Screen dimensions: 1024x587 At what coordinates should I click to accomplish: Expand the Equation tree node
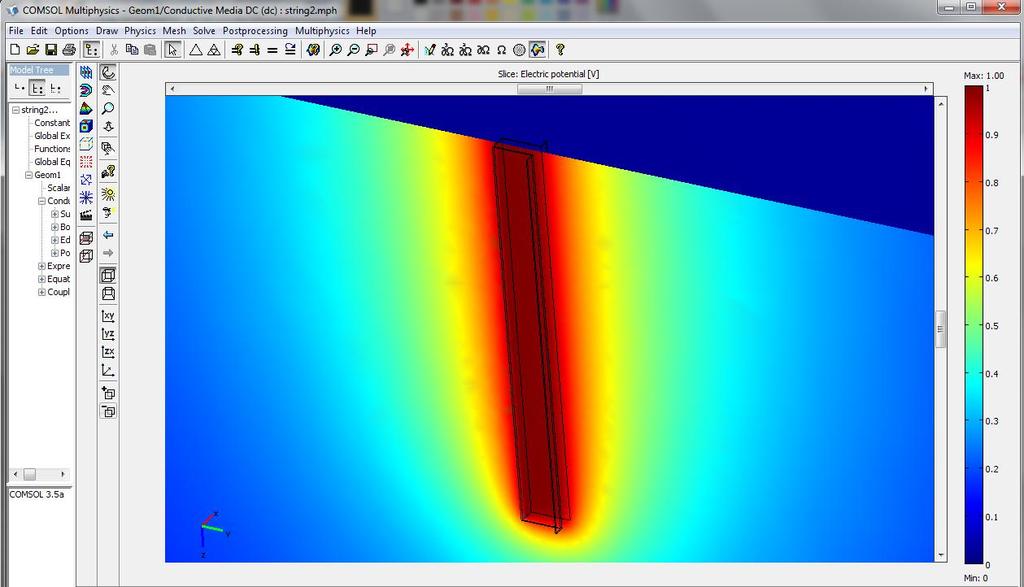(42, 279)
